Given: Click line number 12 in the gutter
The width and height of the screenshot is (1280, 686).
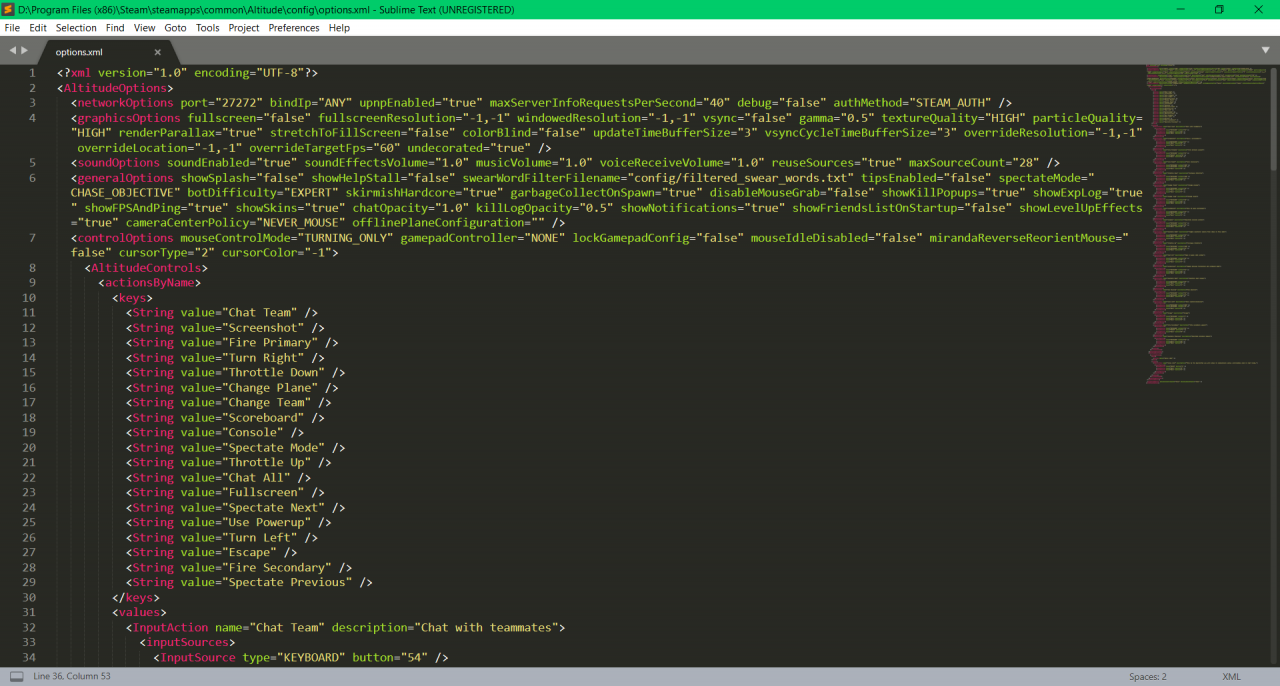Looking at the screenshot, I should (29, 328).
